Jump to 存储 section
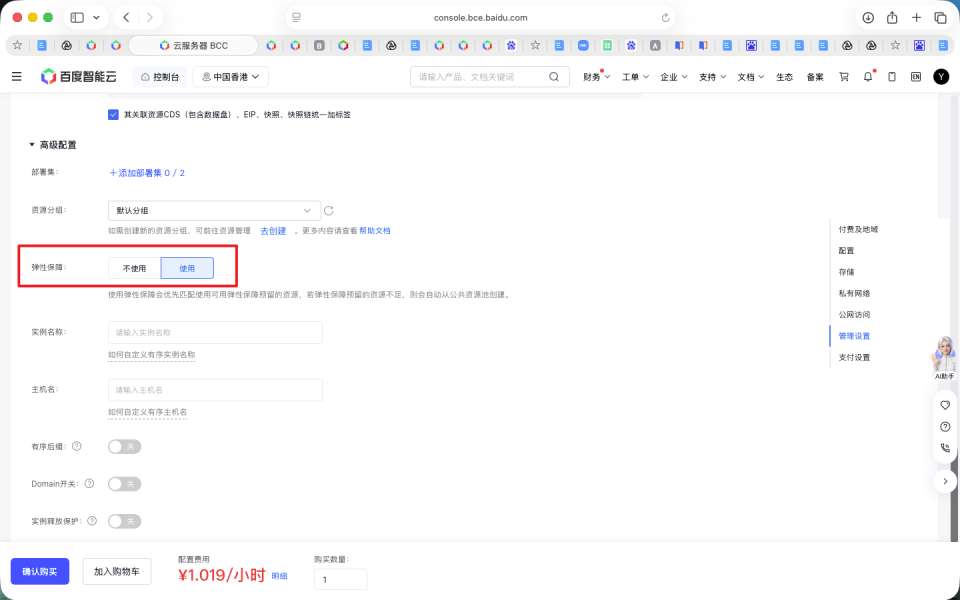960x600 pixels. coord(846,272)
